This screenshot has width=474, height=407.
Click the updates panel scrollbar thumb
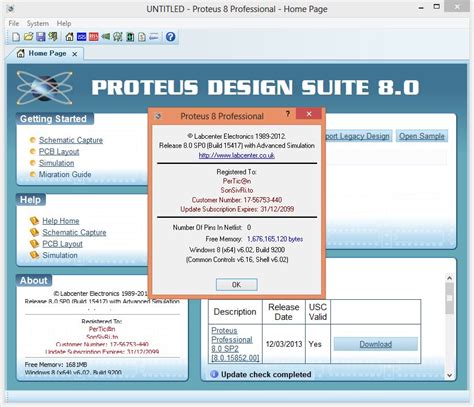click(x=449, y=298)
